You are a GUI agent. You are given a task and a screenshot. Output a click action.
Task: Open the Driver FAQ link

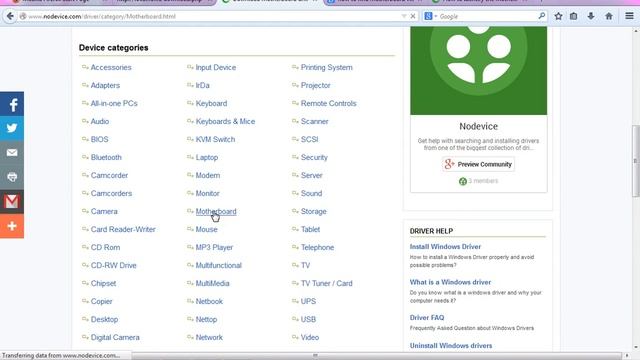(x=427, y=318)
